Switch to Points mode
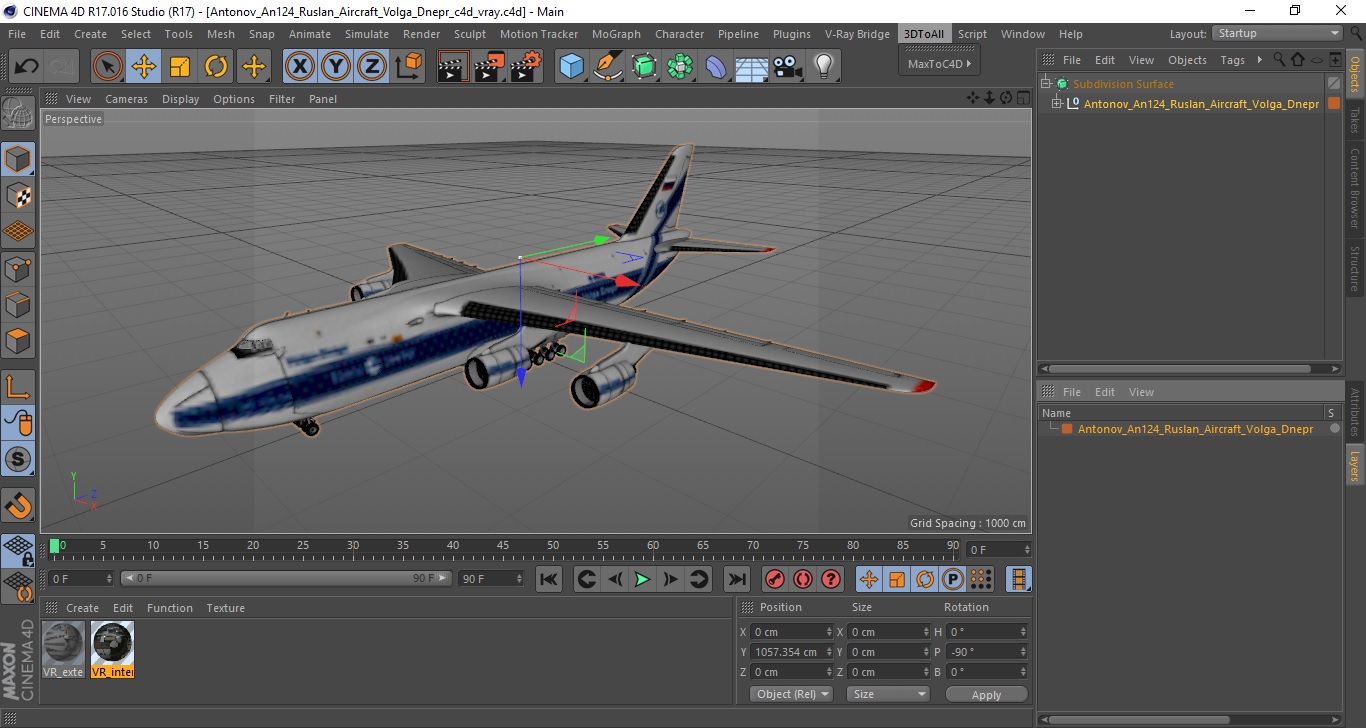Screen dimensions: 1366x728 [x=18, y=268]
